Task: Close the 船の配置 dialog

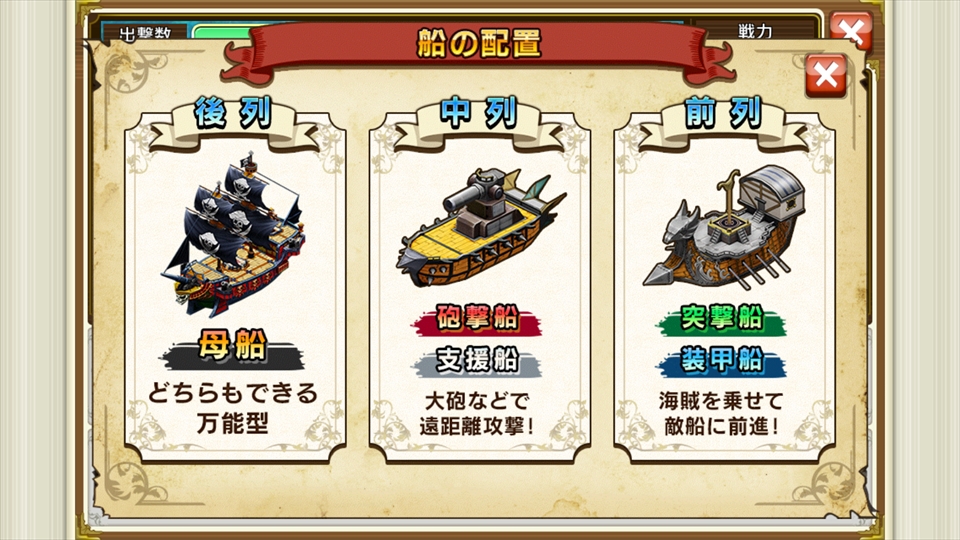Action: [x=826, y=76]
